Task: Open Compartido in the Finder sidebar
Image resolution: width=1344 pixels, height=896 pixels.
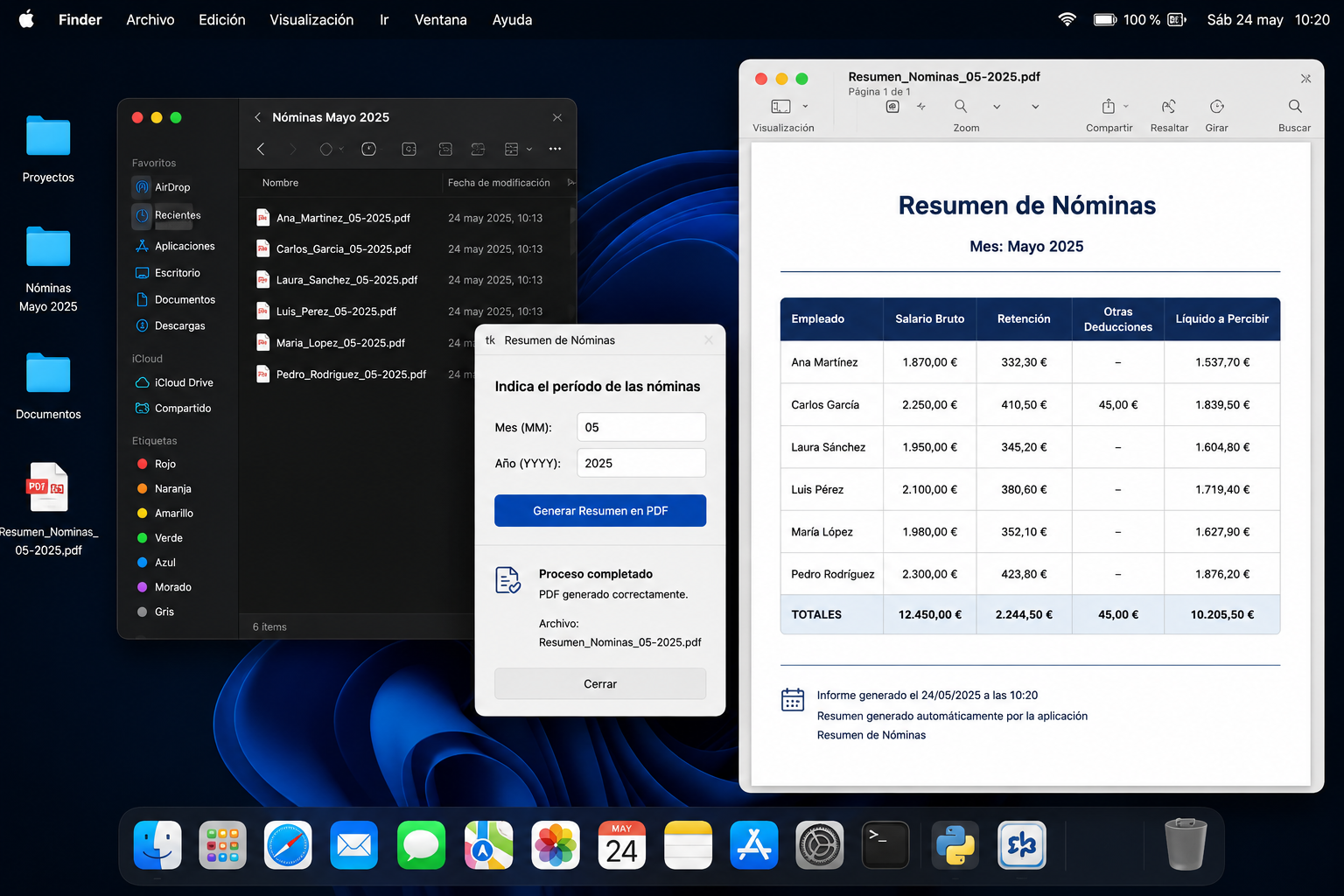Action: [173, 408]
